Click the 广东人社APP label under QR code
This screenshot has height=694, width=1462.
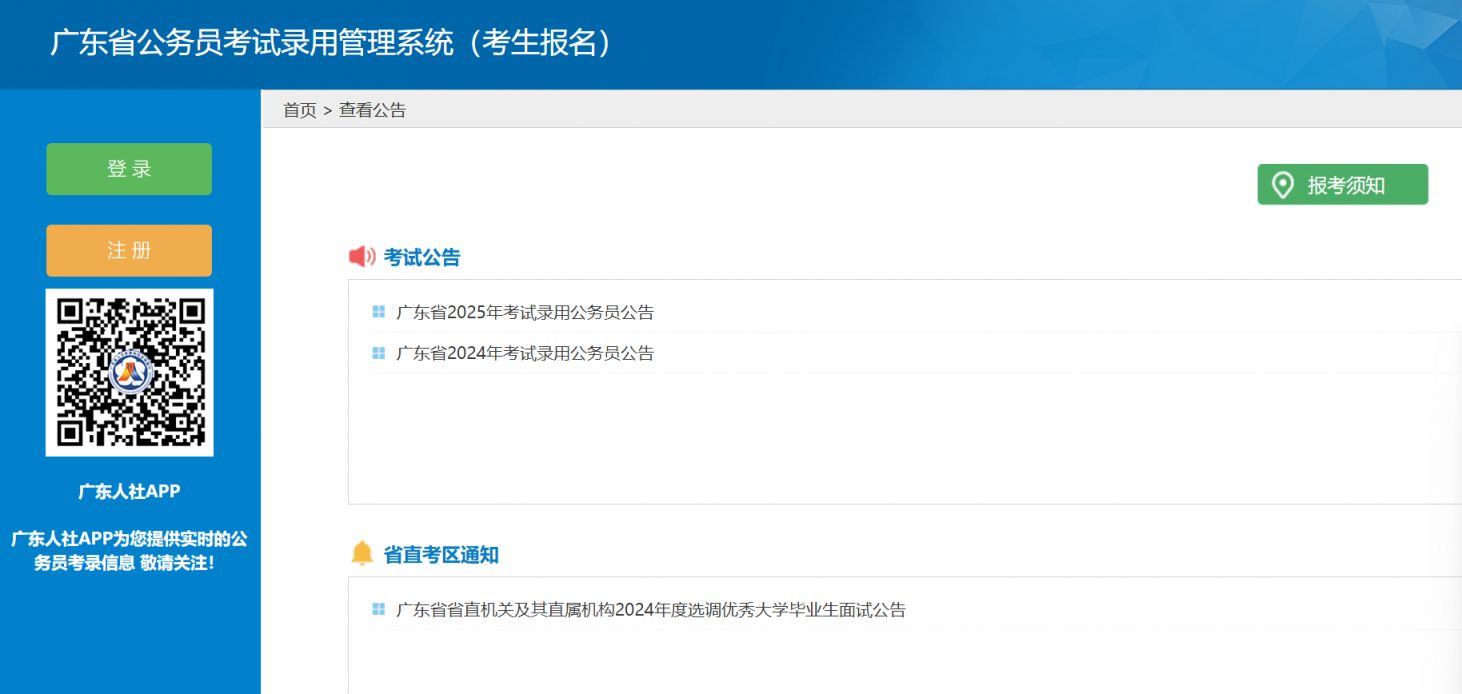129,491
